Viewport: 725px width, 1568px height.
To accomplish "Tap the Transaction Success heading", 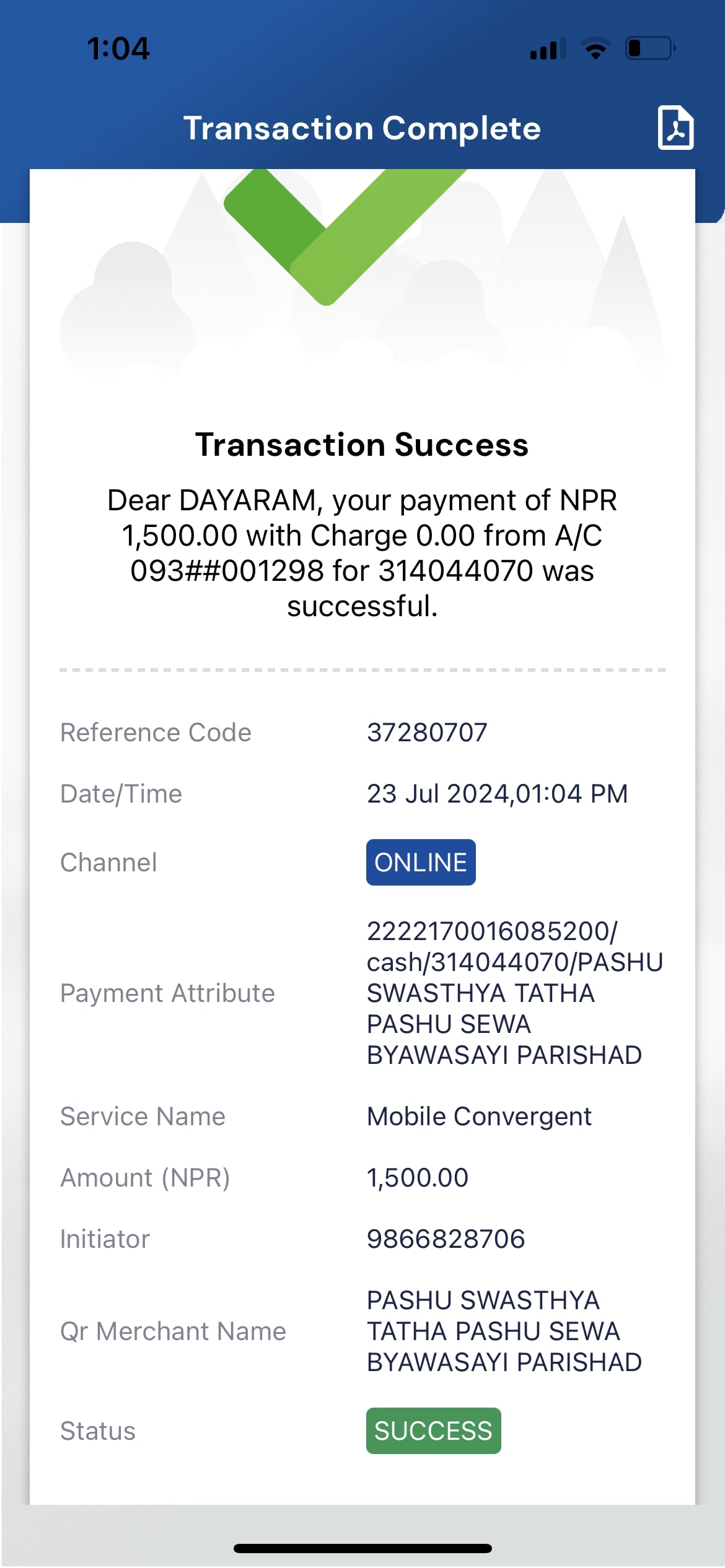I will [x=362, y=445].
